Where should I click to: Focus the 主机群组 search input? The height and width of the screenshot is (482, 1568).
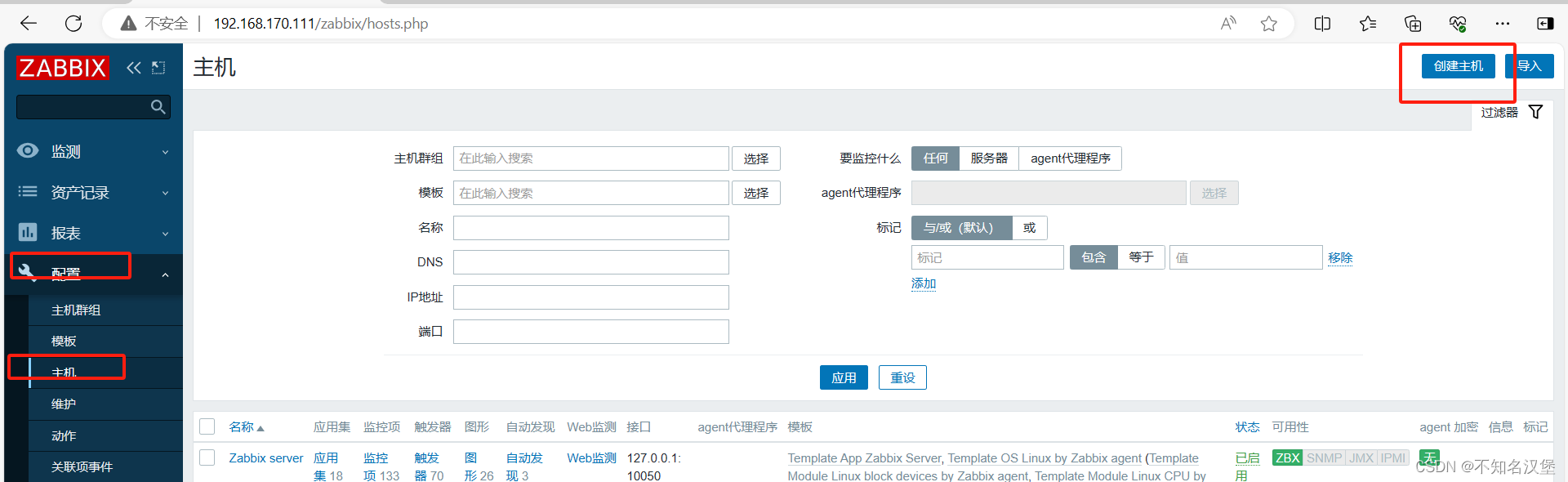591,158
